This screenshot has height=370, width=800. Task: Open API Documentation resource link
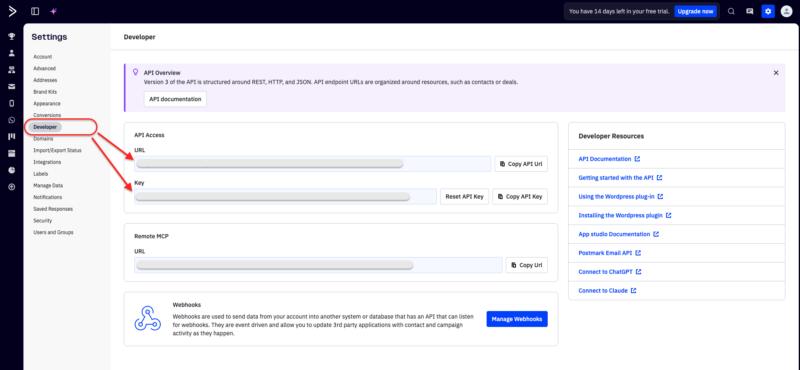click(609, 159)
